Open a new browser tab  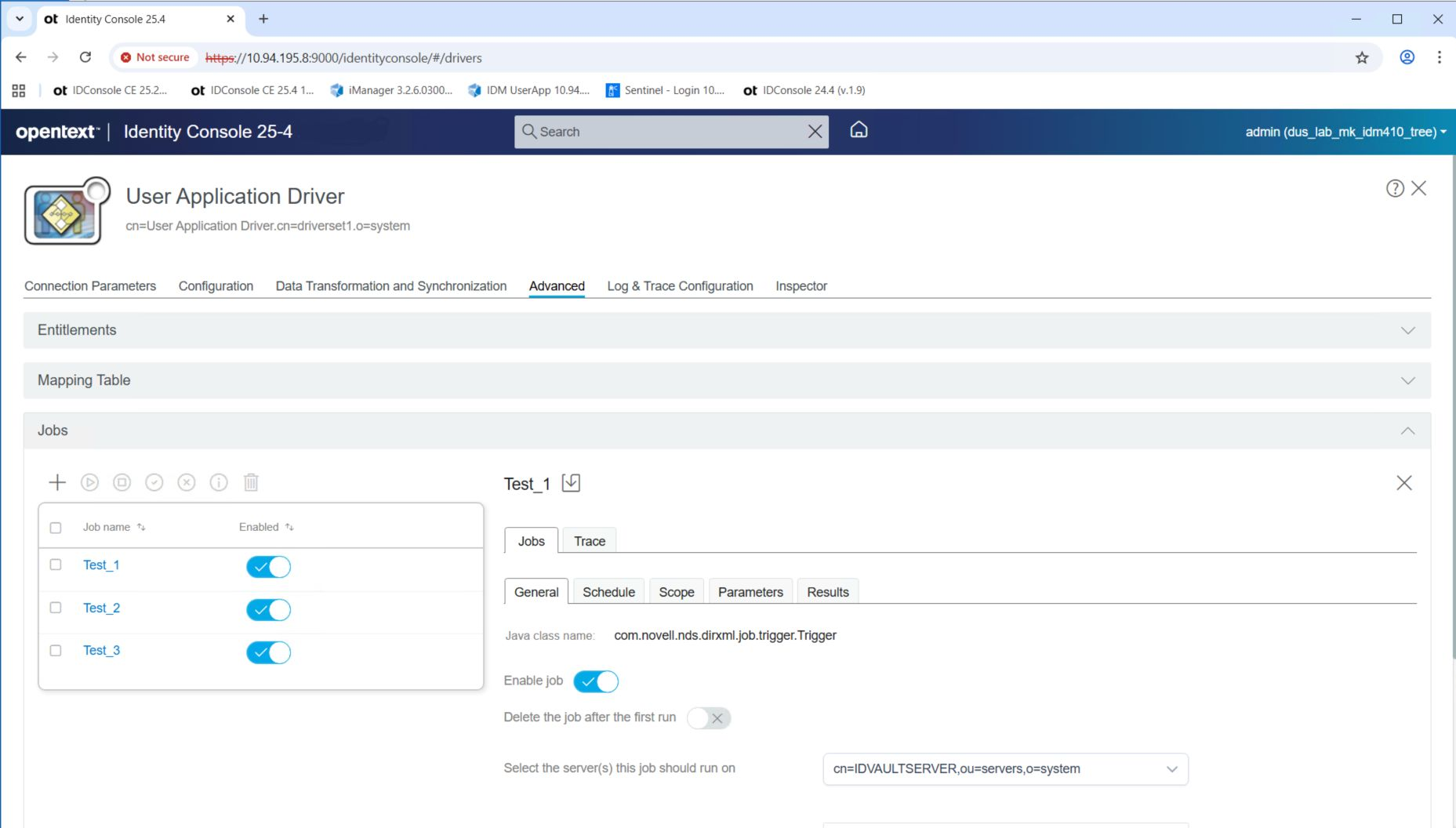(x=263, y=19)
